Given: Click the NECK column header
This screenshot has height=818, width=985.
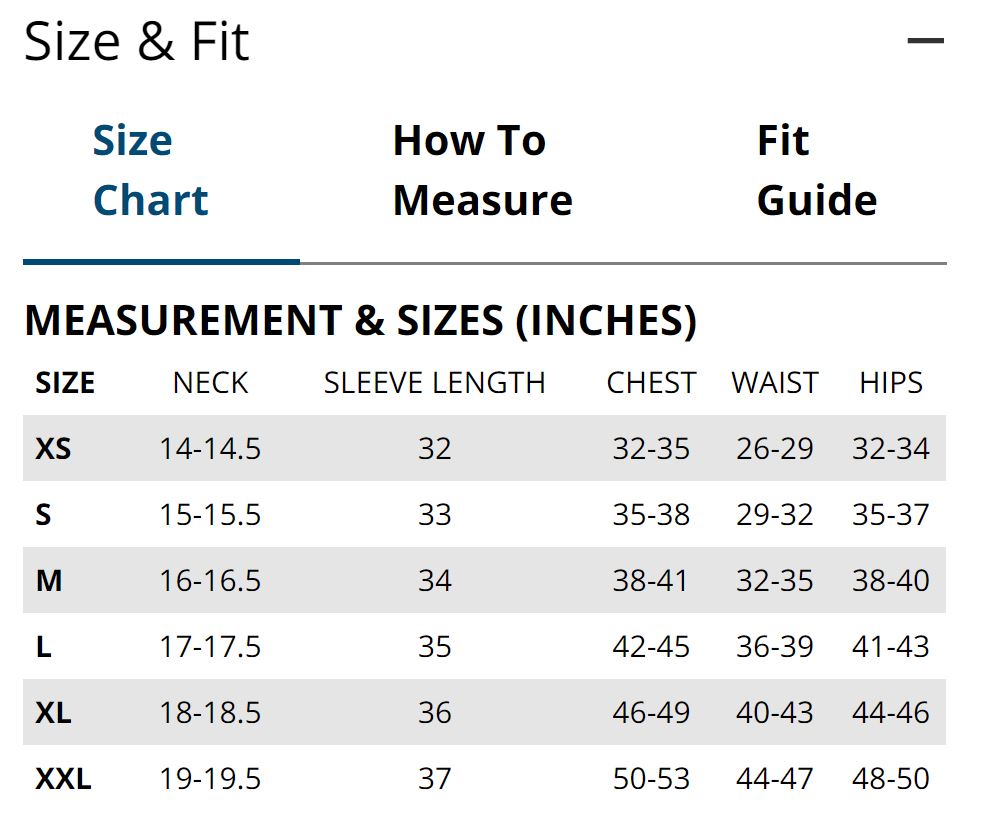Looking at the screenshot, I should [210, 383].
